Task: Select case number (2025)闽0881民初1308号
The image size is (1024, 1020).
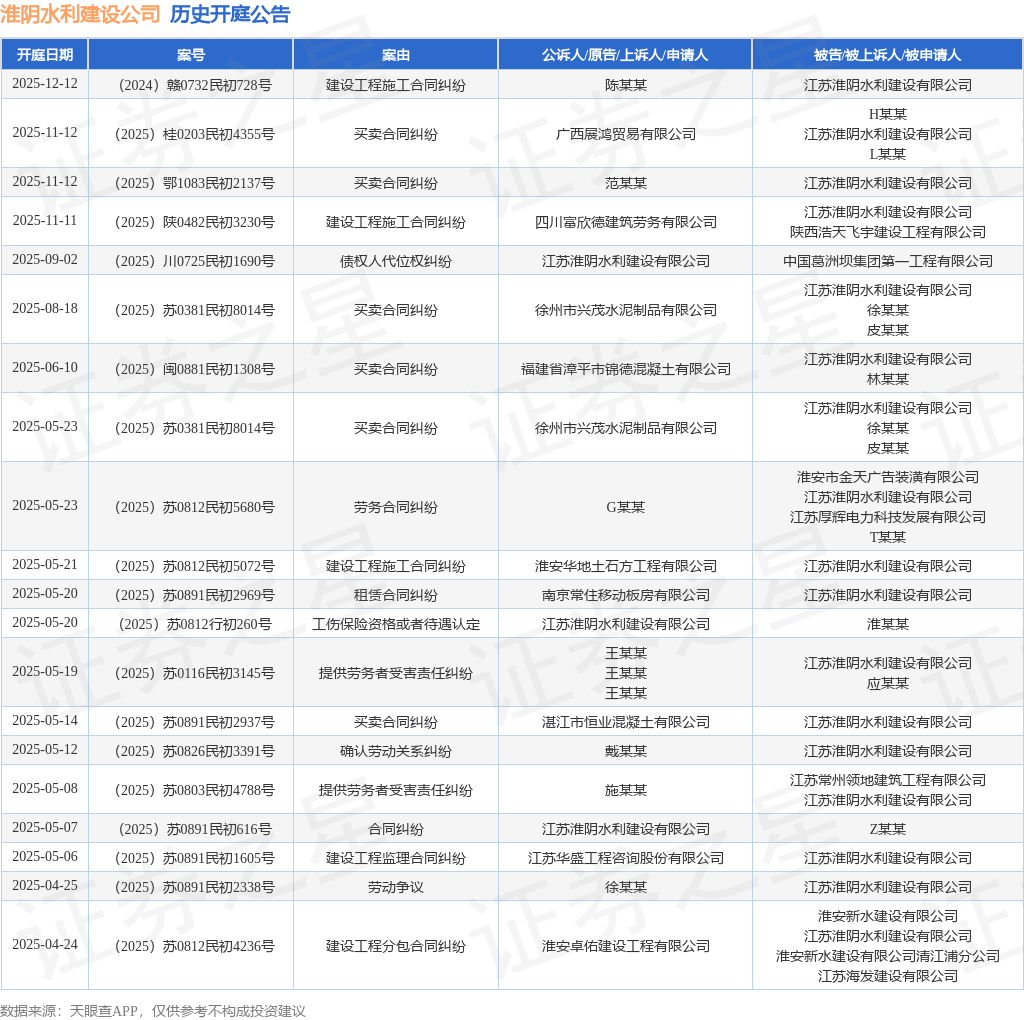Action: point(195,369)
